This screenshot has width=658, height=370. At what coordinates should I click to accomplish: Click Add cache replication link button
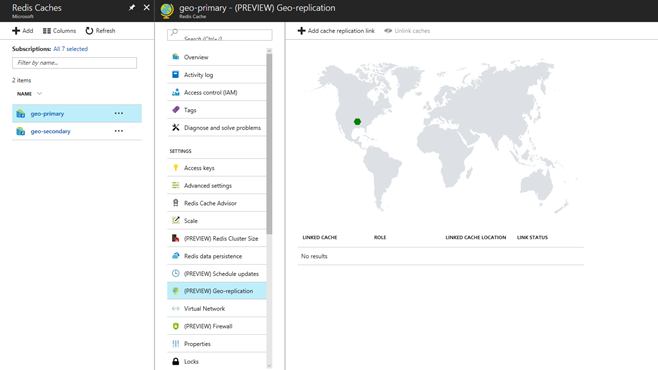[x=336, y=31]
